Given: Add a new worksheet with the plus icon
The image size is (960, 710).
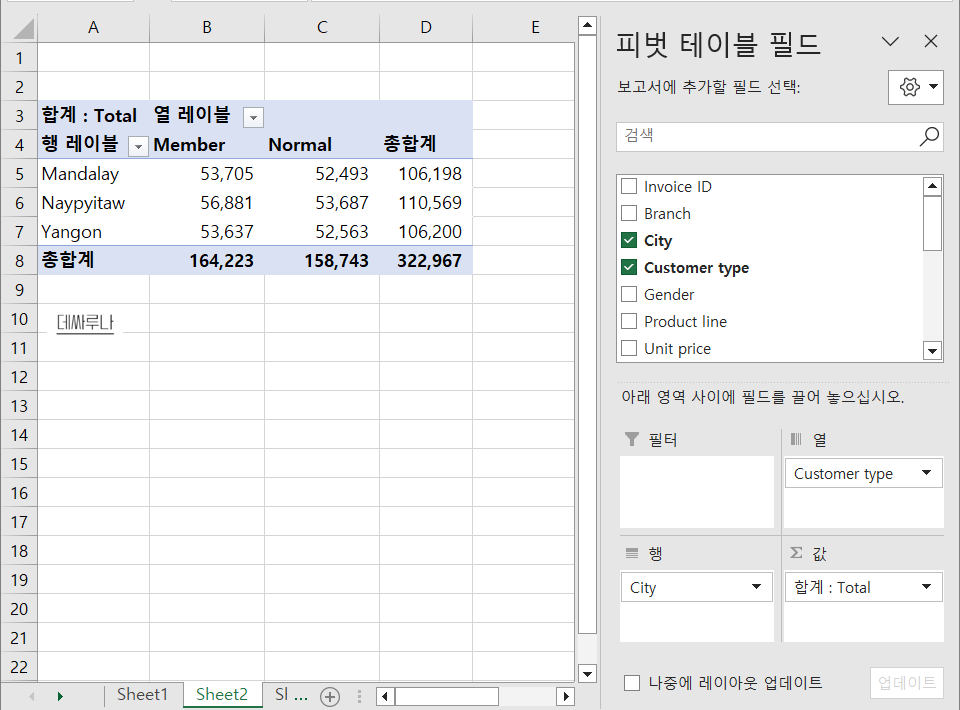Looking at the screenshot, I should click(330, 694).
